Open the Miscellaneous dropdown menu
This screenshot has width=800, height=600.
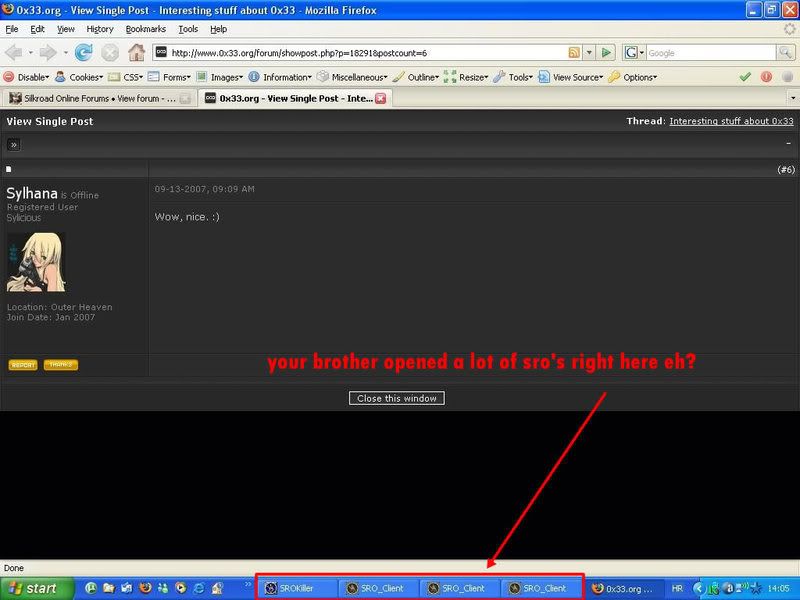click(352, 77)
